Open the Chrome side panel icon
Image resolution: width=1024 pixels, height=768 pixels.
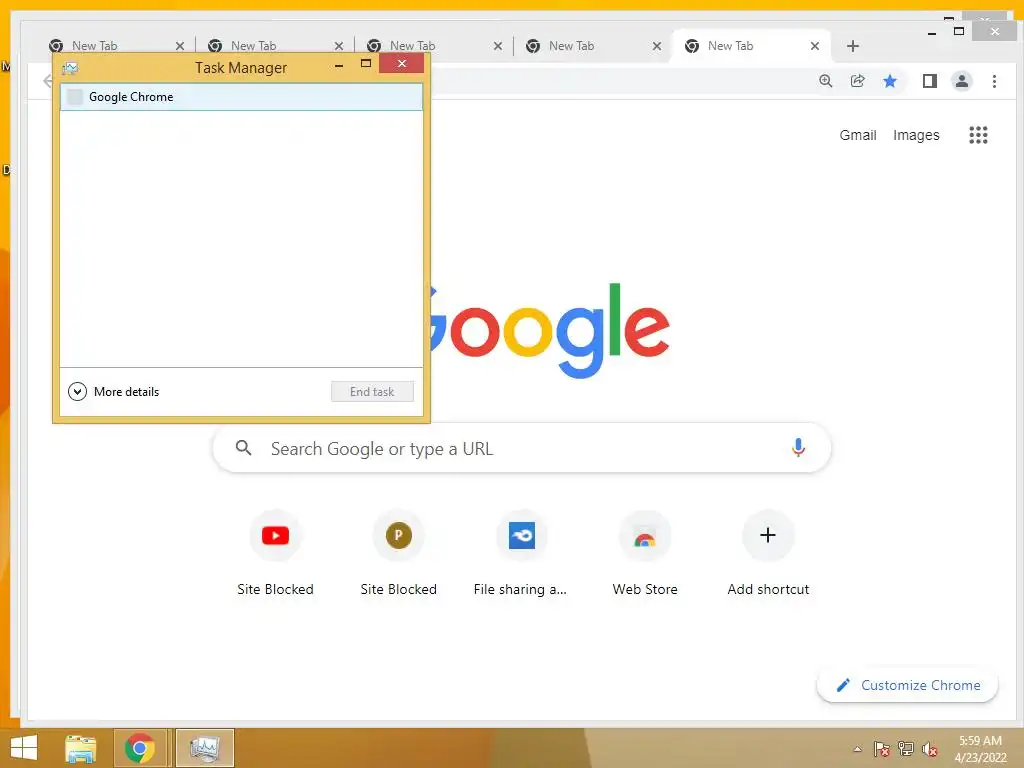[x=929, y=81]
